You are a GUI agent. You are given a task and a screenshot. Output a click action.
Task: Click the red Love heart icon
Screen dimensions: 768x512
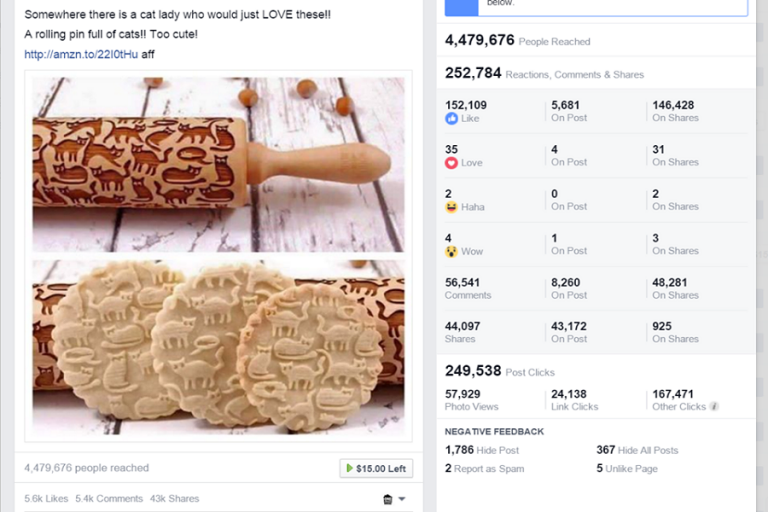click(451, 163)
